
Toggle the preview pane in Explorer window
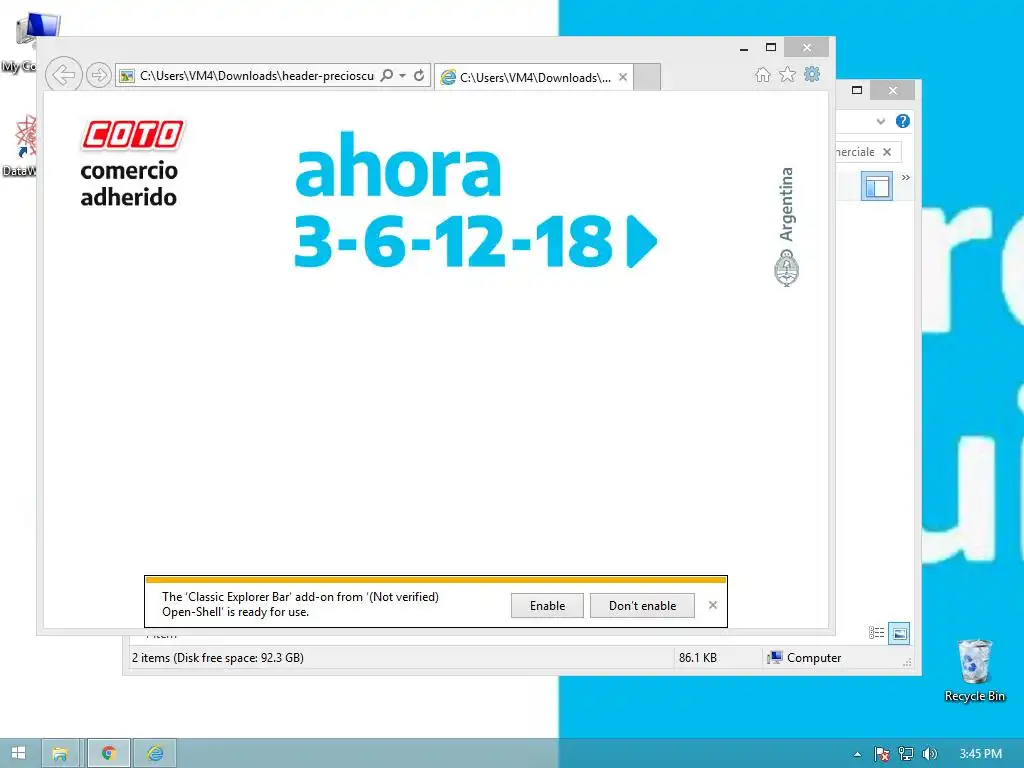click(876, 187)
